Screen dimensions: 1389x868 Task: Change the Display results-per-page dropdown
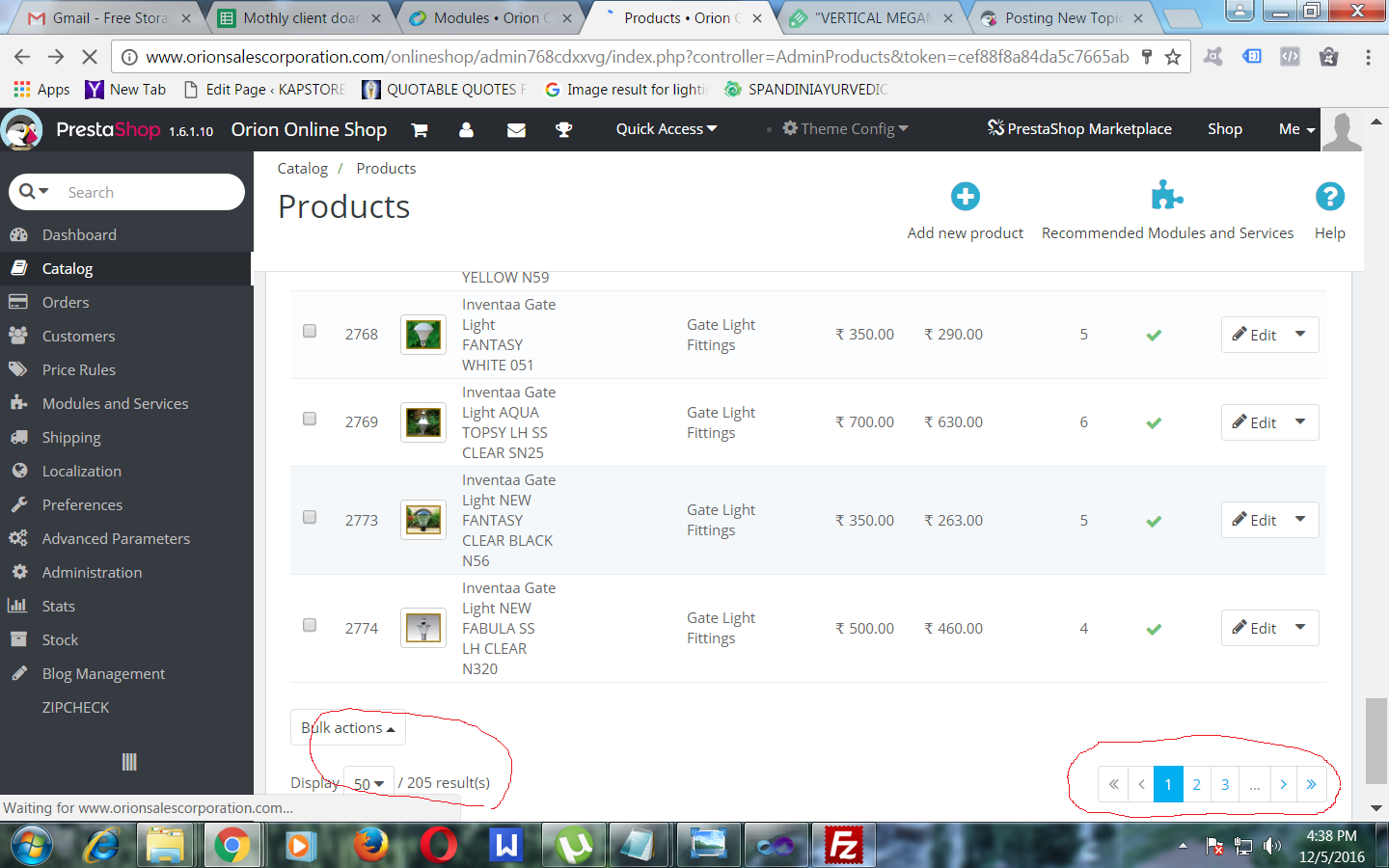368,783
